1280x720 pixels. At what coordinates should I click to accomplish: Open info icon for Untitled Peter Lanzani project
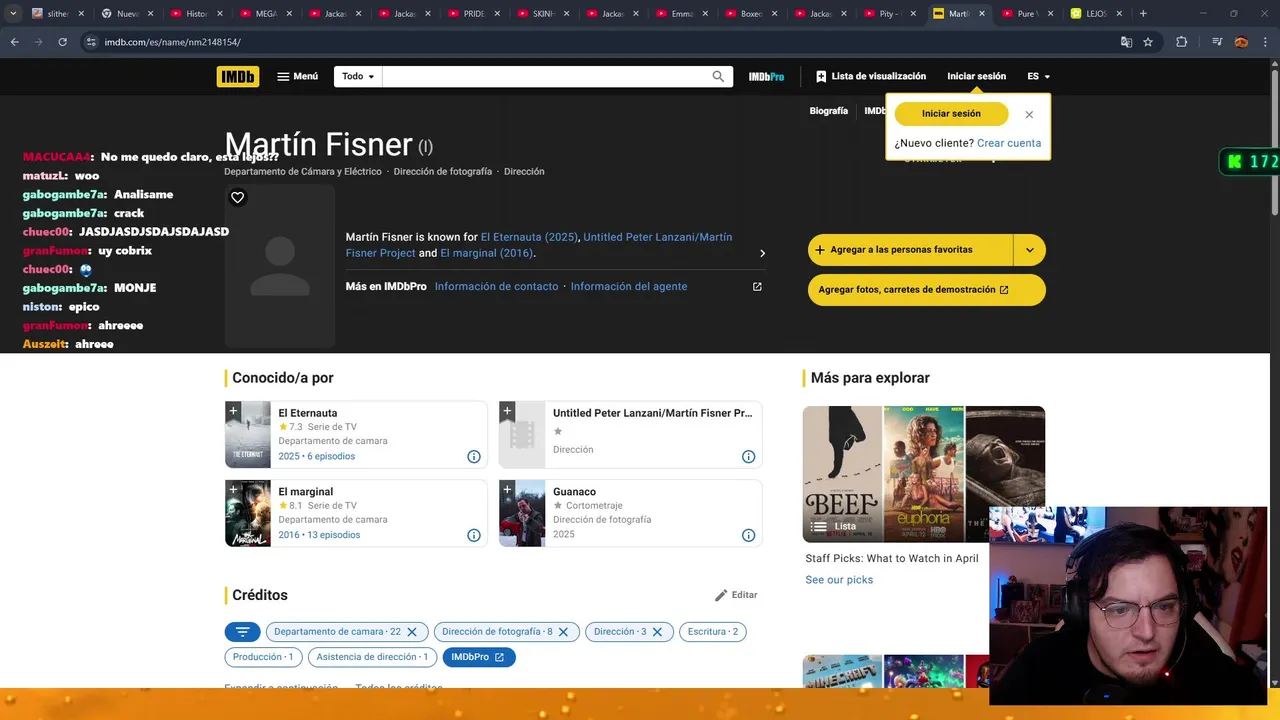[748, 457]
